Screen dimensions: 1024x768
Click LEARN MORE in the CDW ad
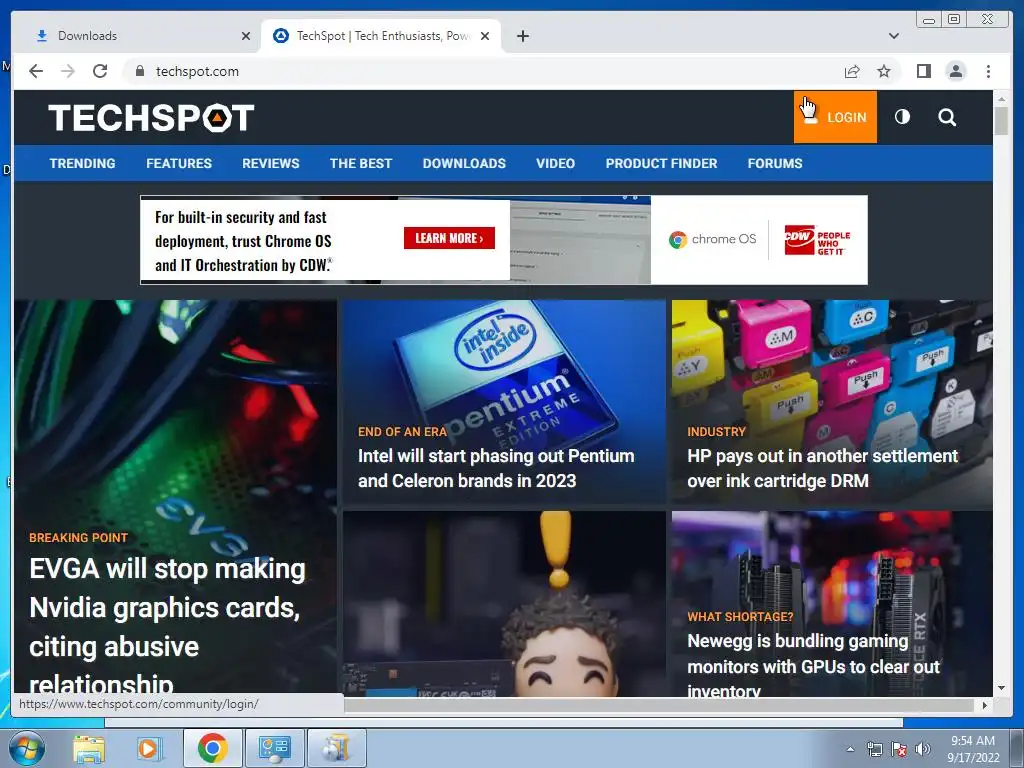449,238
